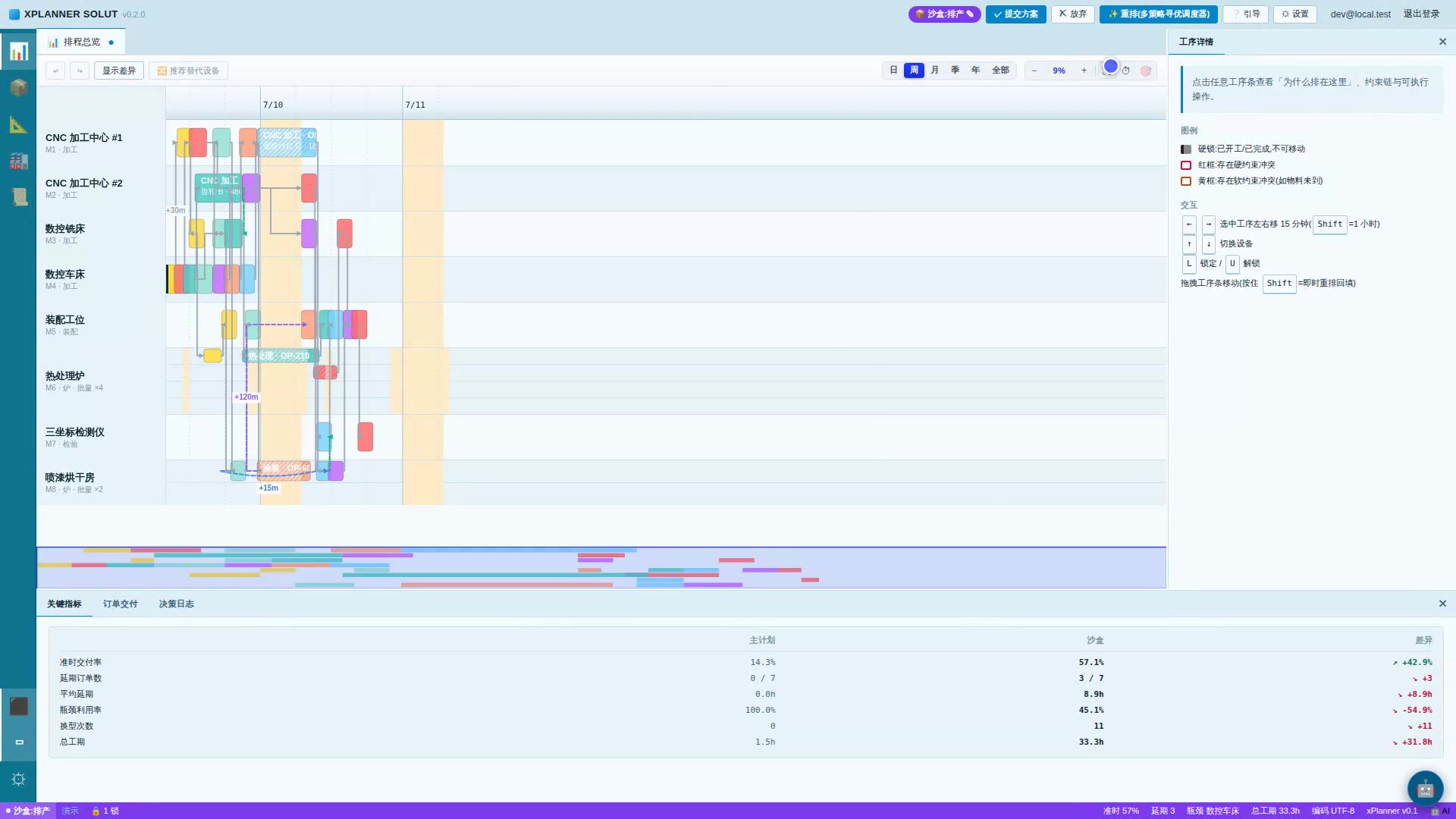The height and width of the screenshot is (819, 1456).
Task: Open the triangle ruler sidebar icon
Action: [18, 124]
